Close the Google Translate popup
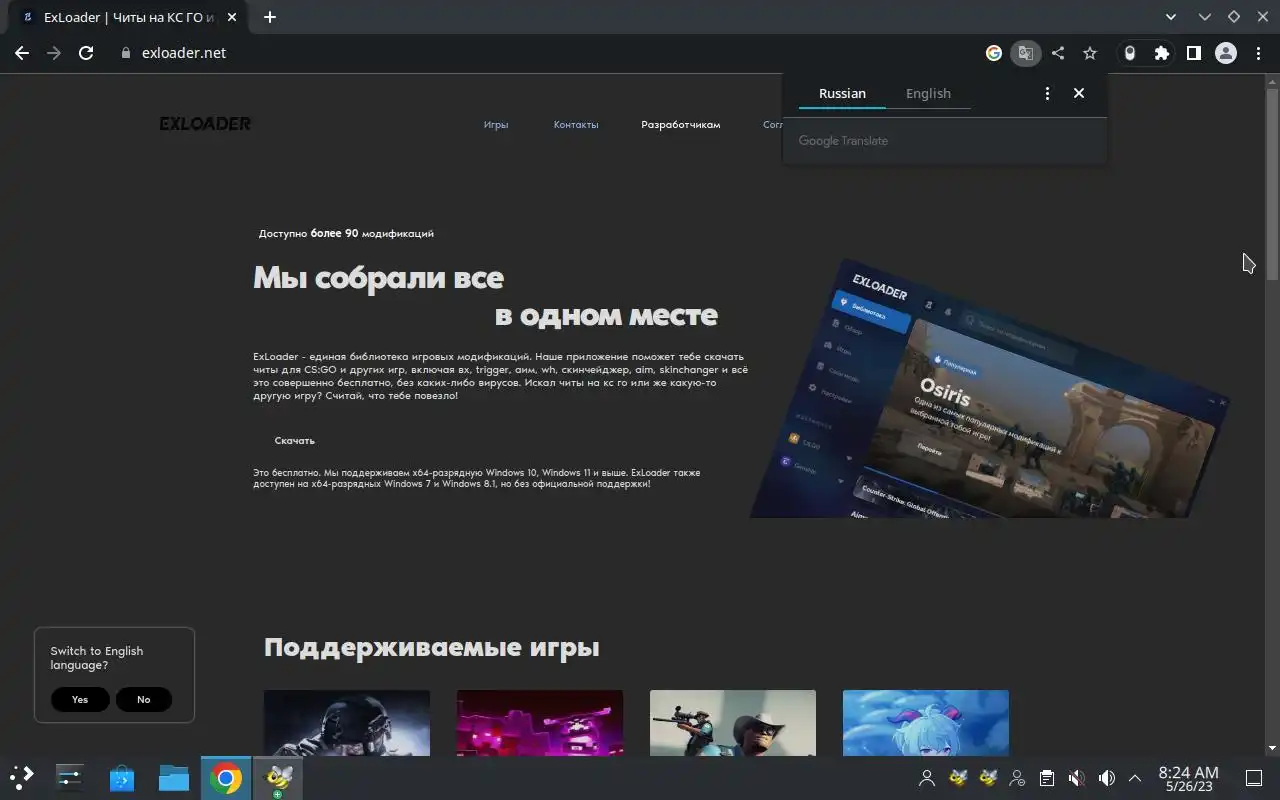This screenshot has height=800, width=1280. [1079, 93]
